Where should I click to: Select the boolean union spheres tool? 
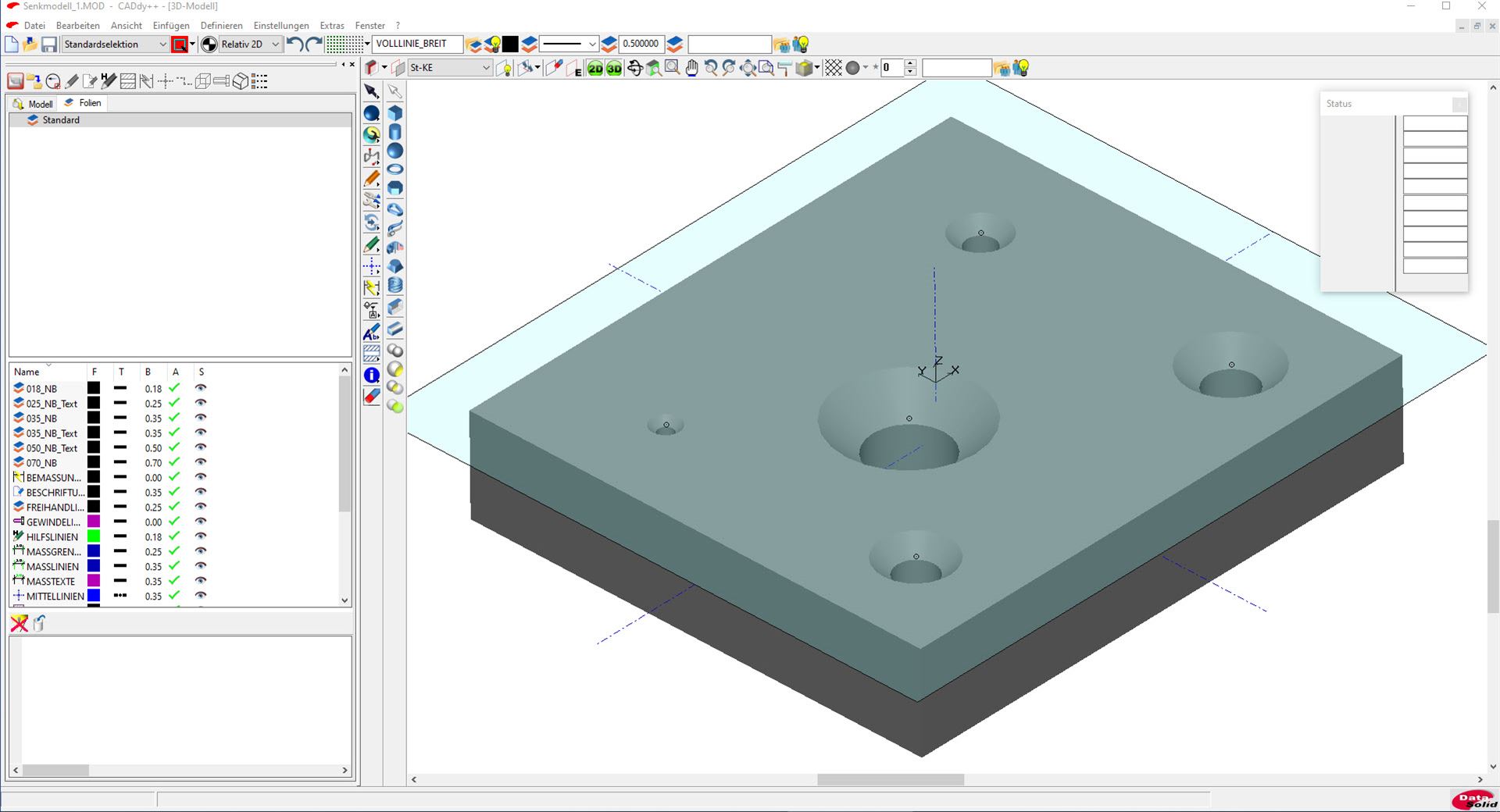coord(395,351)
